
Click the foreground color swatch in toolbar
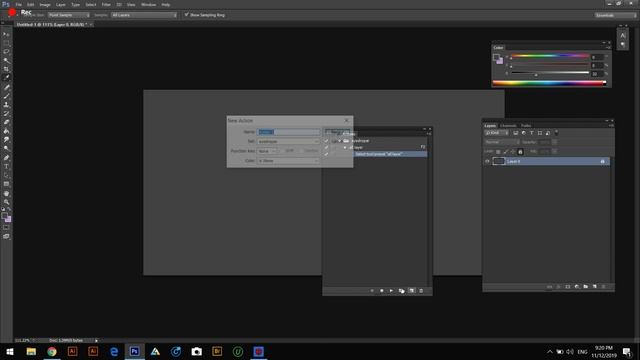tap(4, 216)
